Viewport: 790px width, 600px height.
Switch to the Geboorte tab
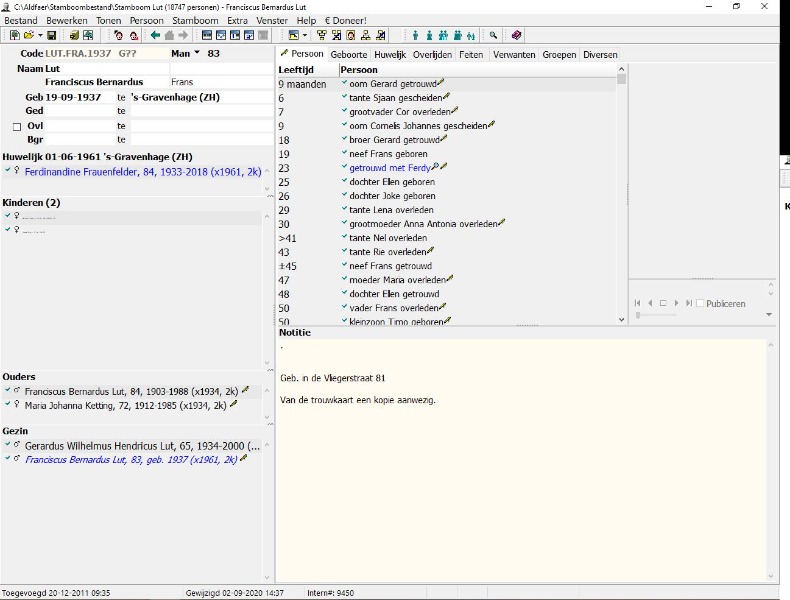(x=350, y=55)
